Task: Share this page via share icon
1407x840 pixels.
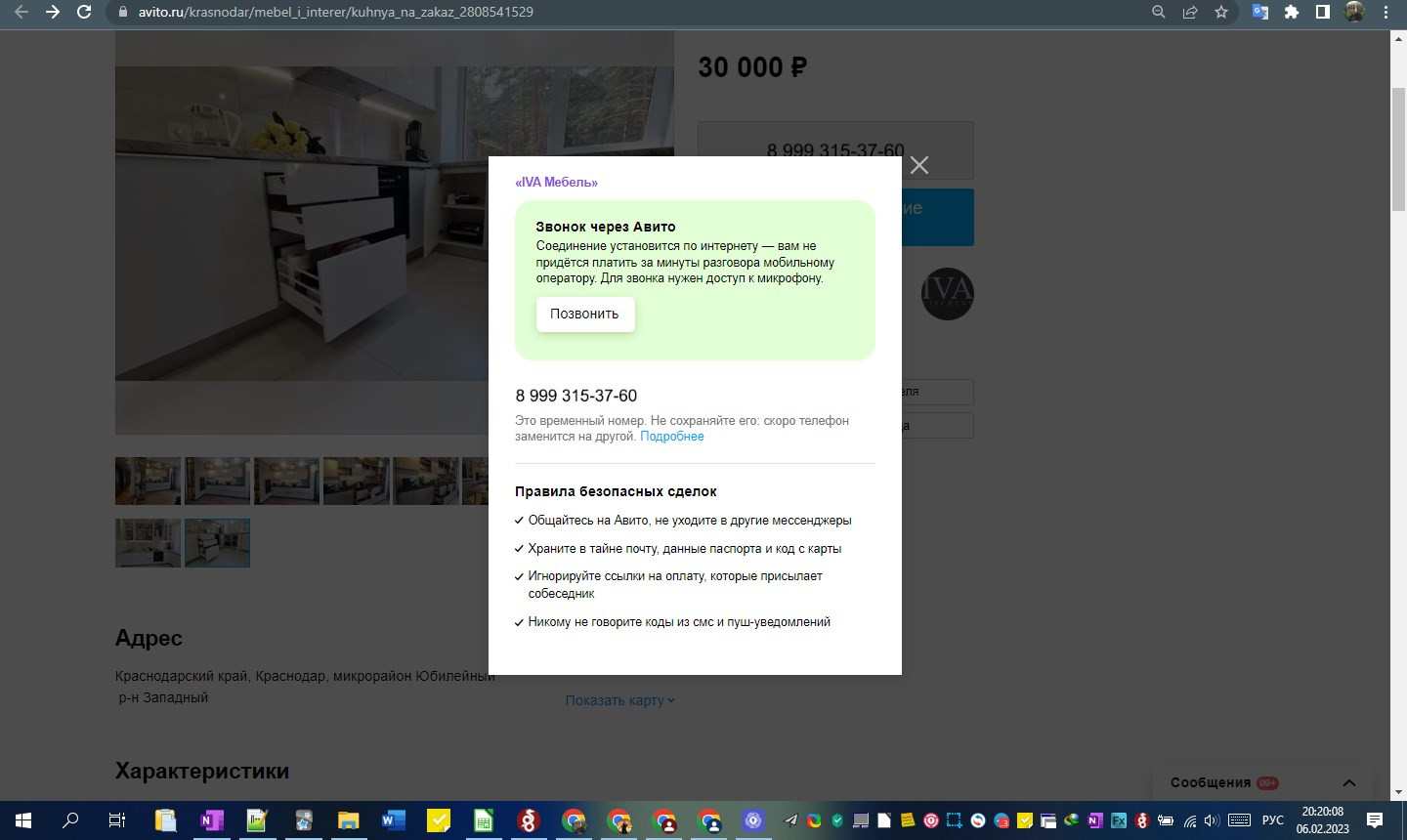Action: [x=1190, y=12]
